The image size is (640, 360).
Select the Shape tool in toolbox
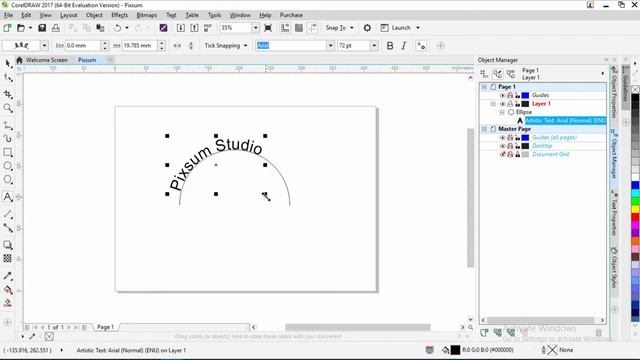pyautogui.click(x=8, y=78)
